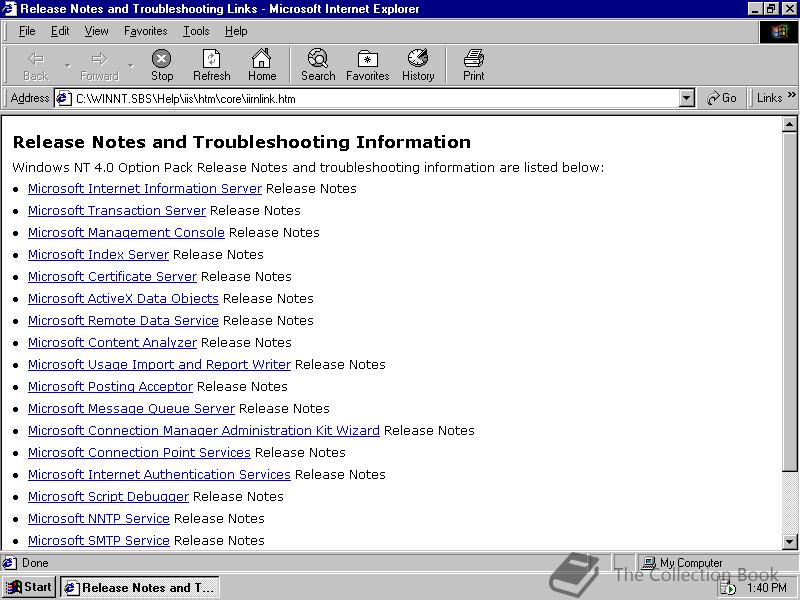
Task: Click the Links toolbar label
Action: click(x=769, y=97)
